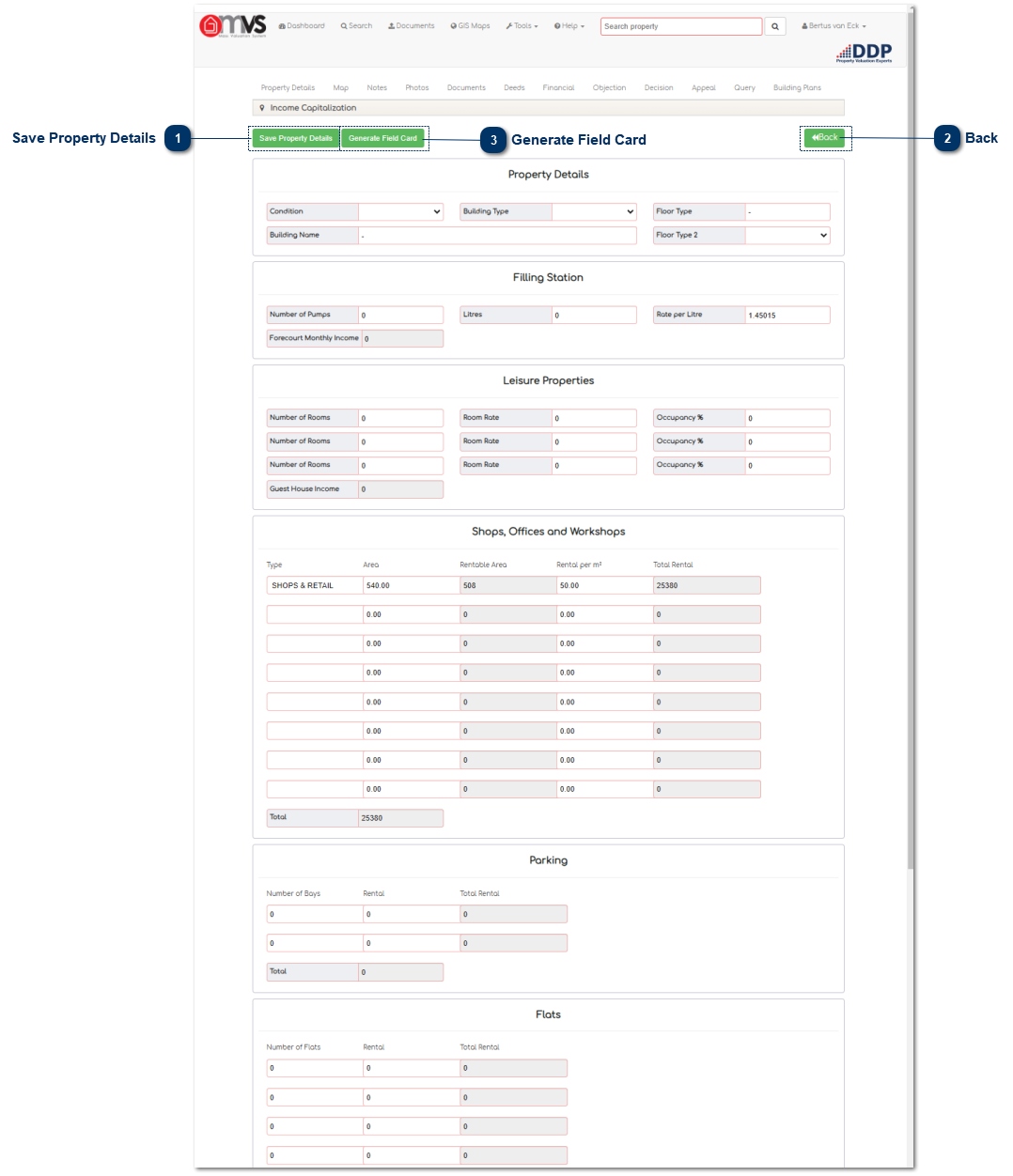This screenshot has height=1176, width=1013.
Task: Click the Guest House Income field
Action: (x=401, y=488)
